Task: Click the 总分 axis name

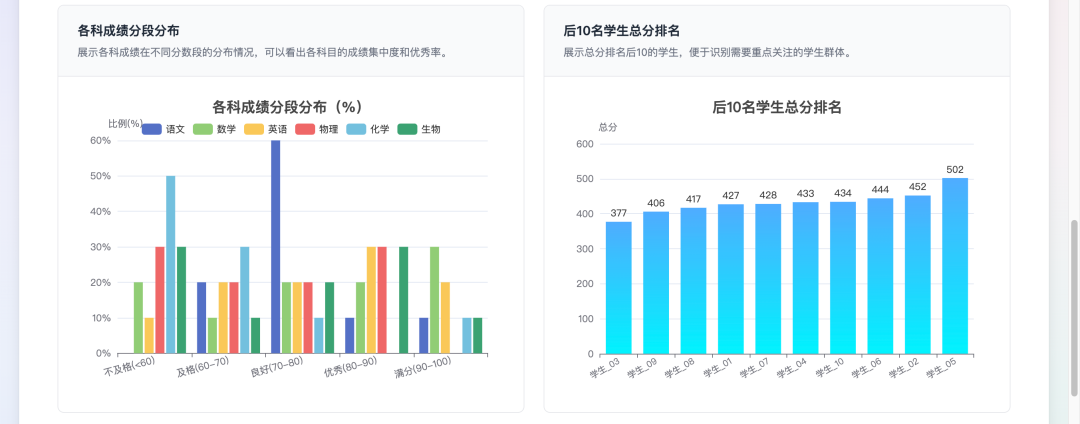Action: pyautogui.click(x=608, y=127)
